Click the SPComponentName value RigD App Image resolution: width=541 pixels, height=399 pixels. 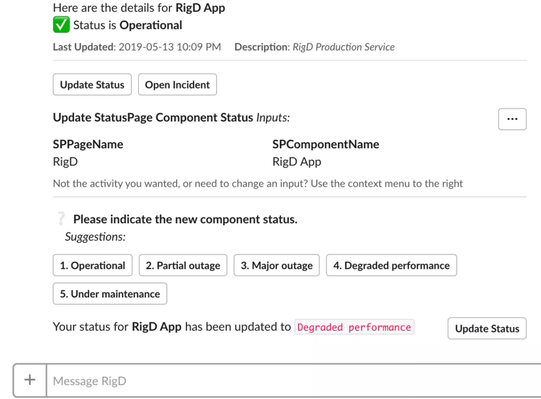pos(297,162)
